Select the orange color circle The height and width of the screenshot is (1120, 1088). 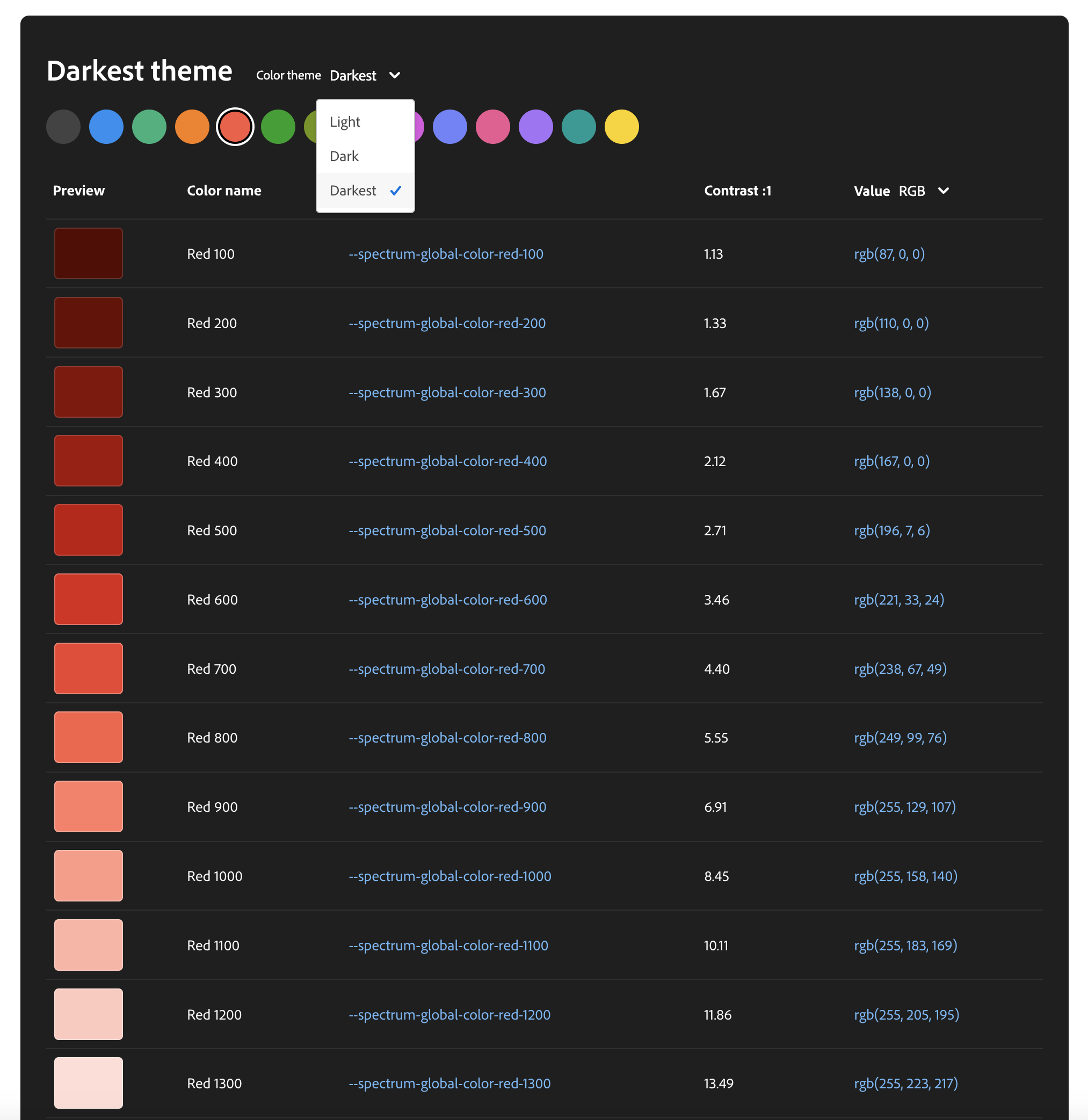(x=192, y=127)
